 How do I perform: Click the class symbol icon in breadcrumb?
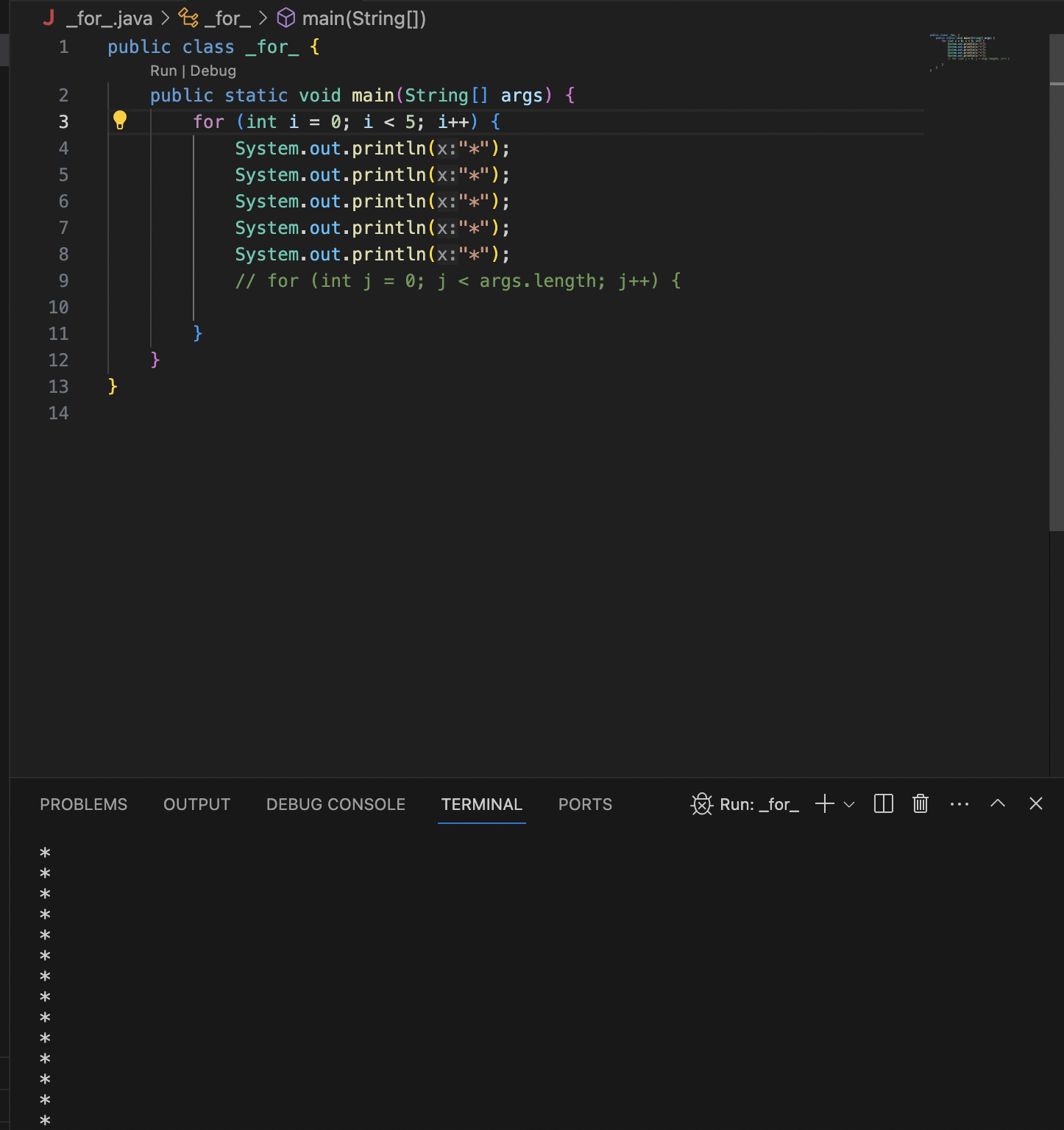coord(189,18)
